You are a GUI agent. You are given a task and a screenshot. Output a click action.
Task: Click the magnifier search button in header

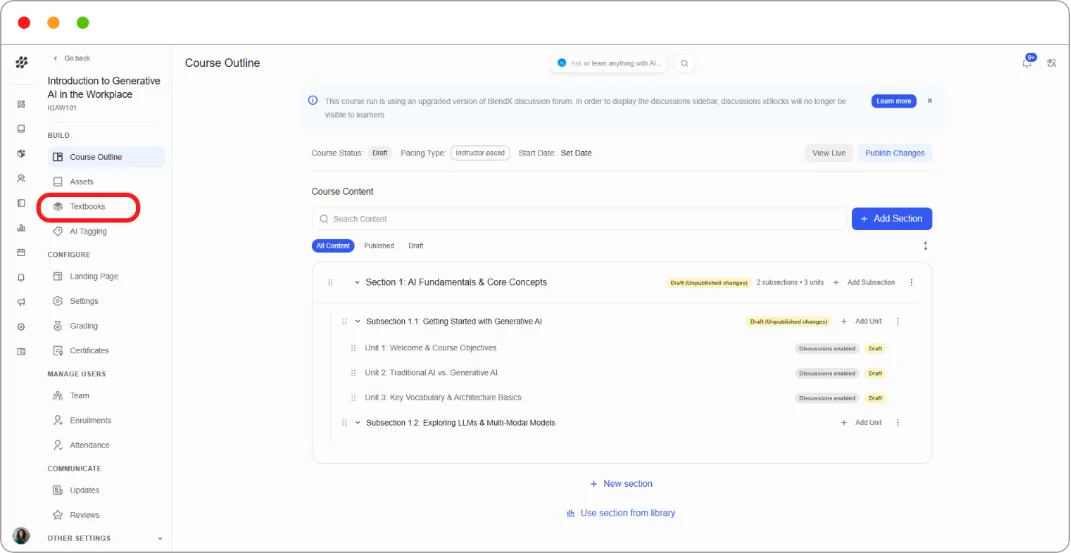tap(684, 63)
